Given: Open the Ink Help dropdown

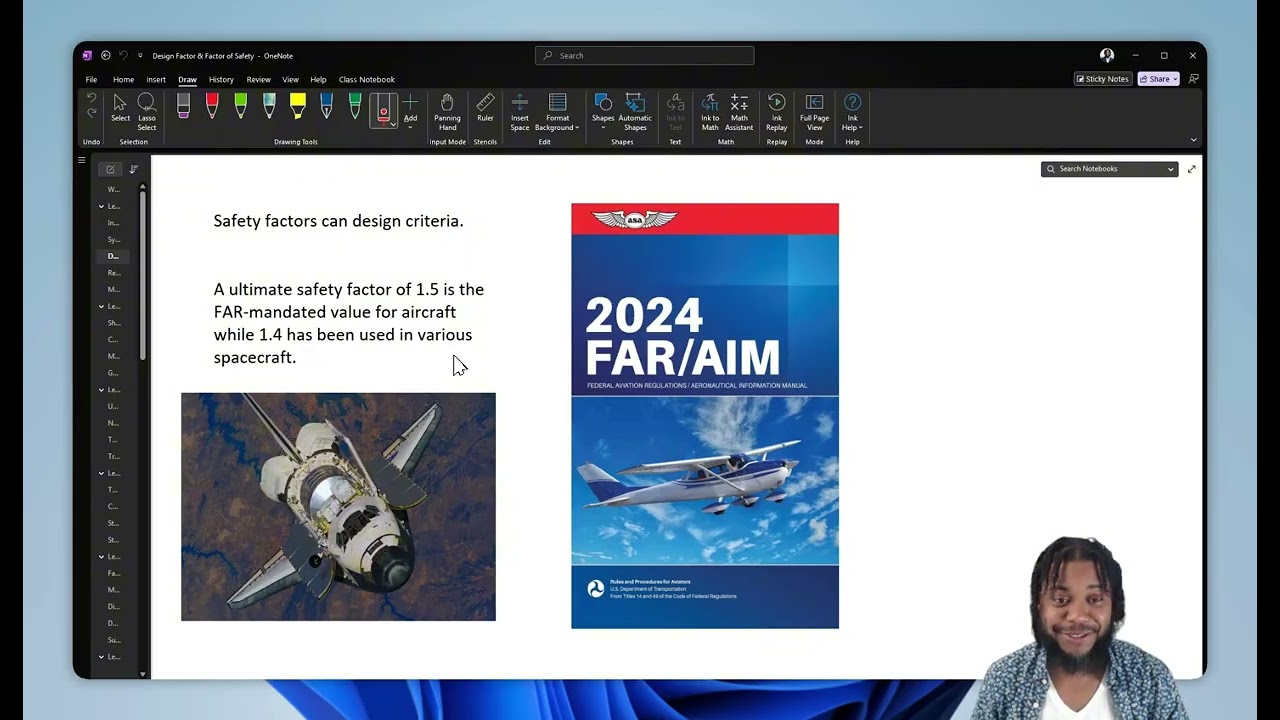Looking at the screenshot, I should click(x=852, y=111).
